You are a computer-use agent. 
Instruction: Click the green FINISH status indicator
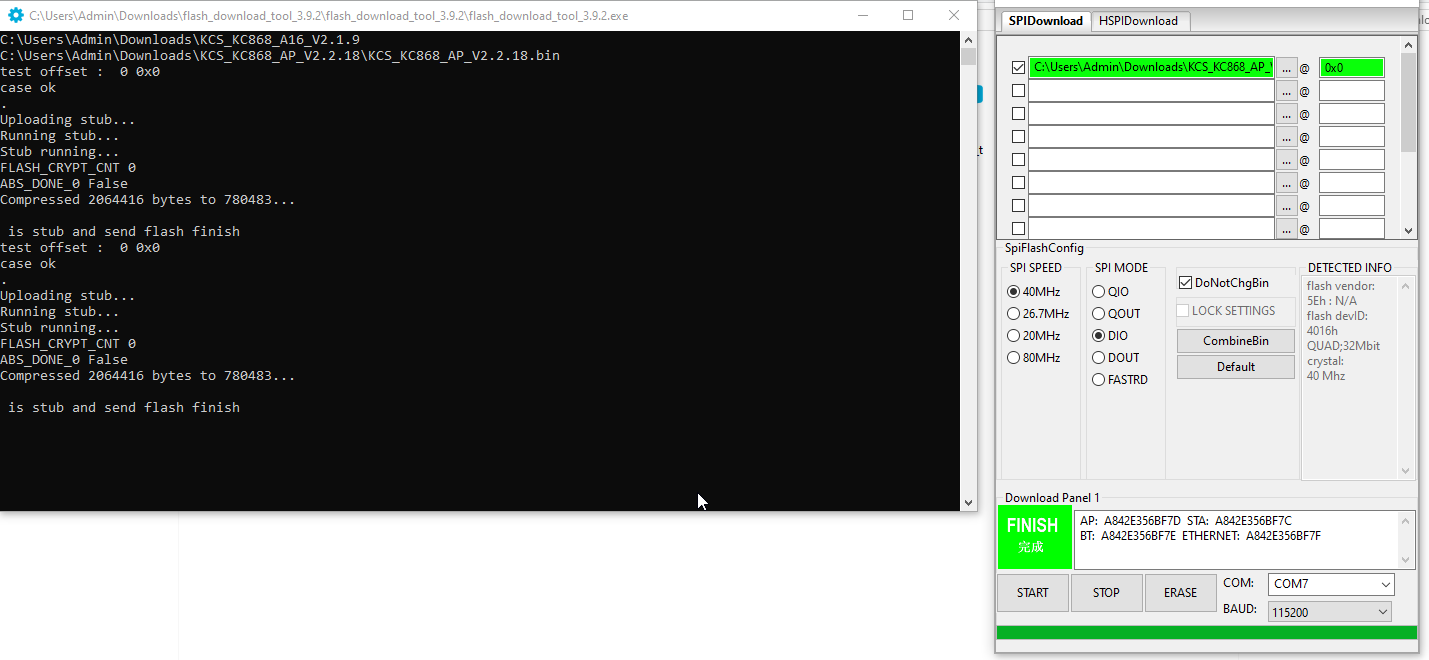[1032, 536]
